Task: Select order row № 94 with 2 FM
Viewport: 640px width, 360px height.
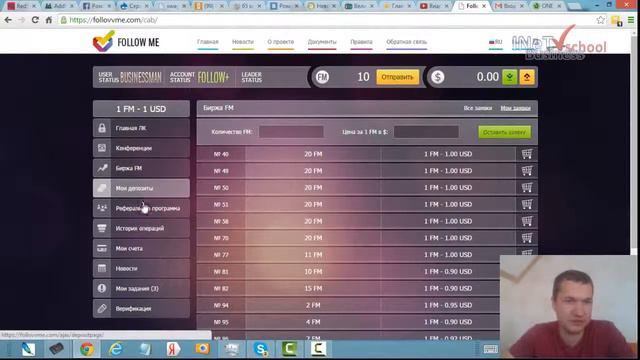Action: [x=348, y=305]
